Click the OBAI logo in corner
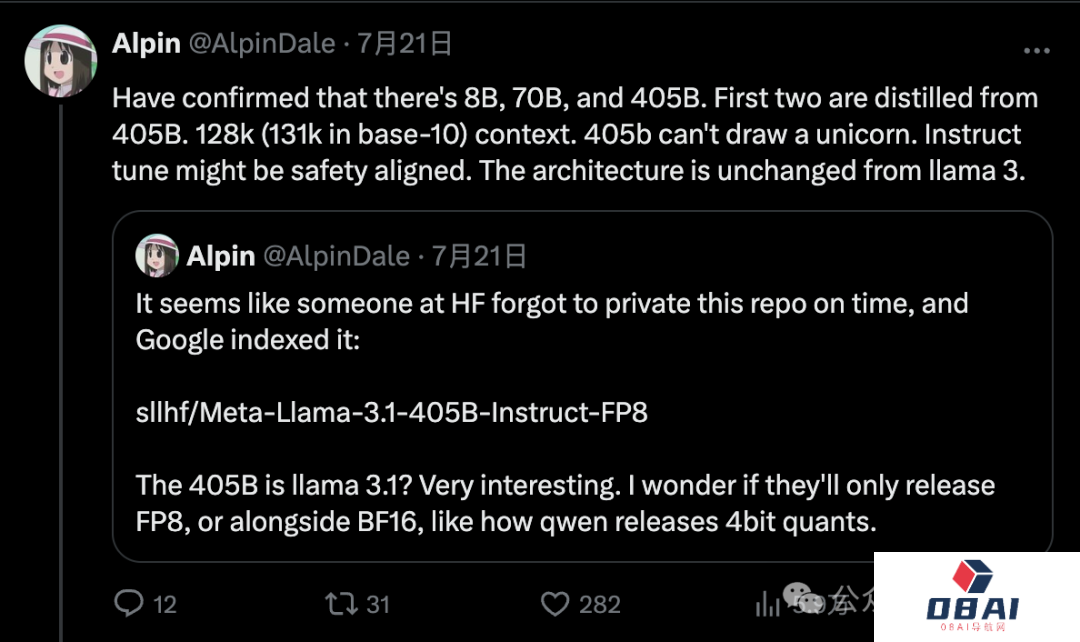Screen dimensions: 1080x642 [972, 596]
